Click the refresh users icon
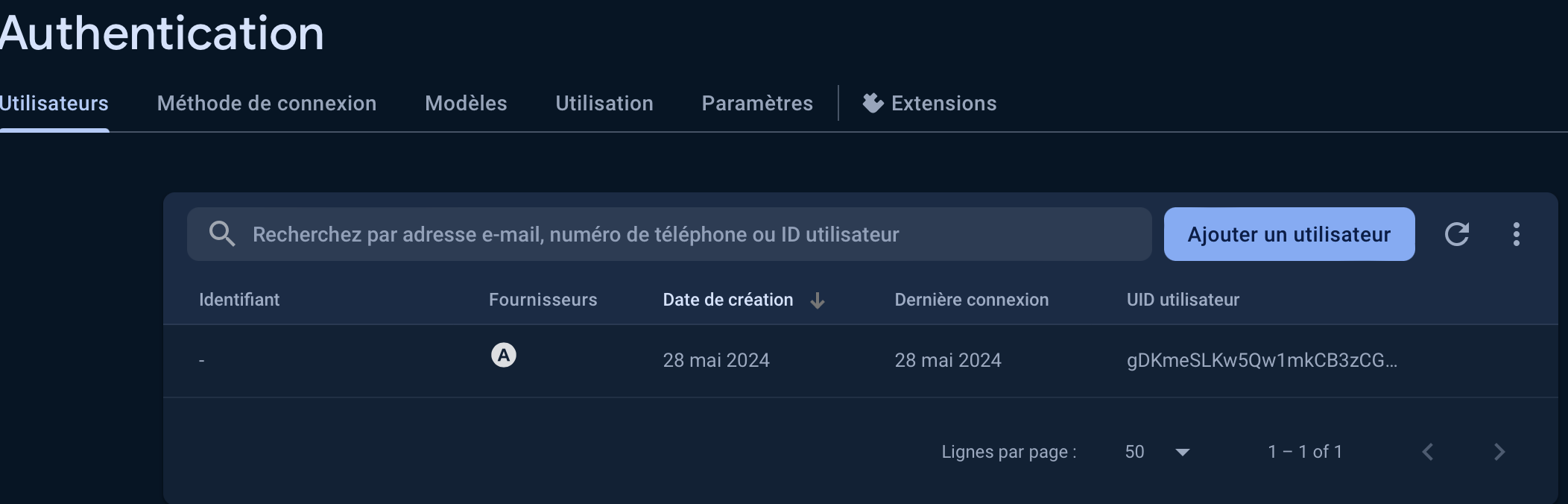 tap(1457, 234)
